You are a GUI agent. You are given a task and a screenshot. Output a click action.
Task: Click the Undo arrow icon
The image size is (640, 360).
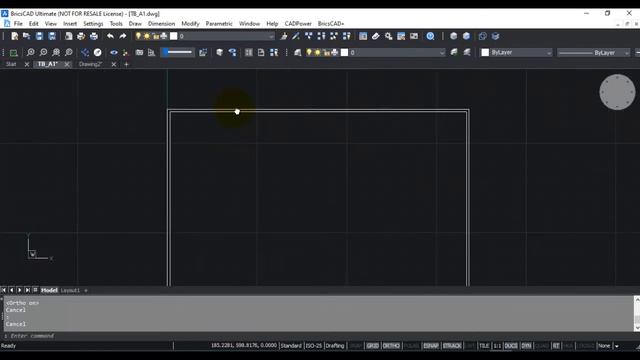110,36
